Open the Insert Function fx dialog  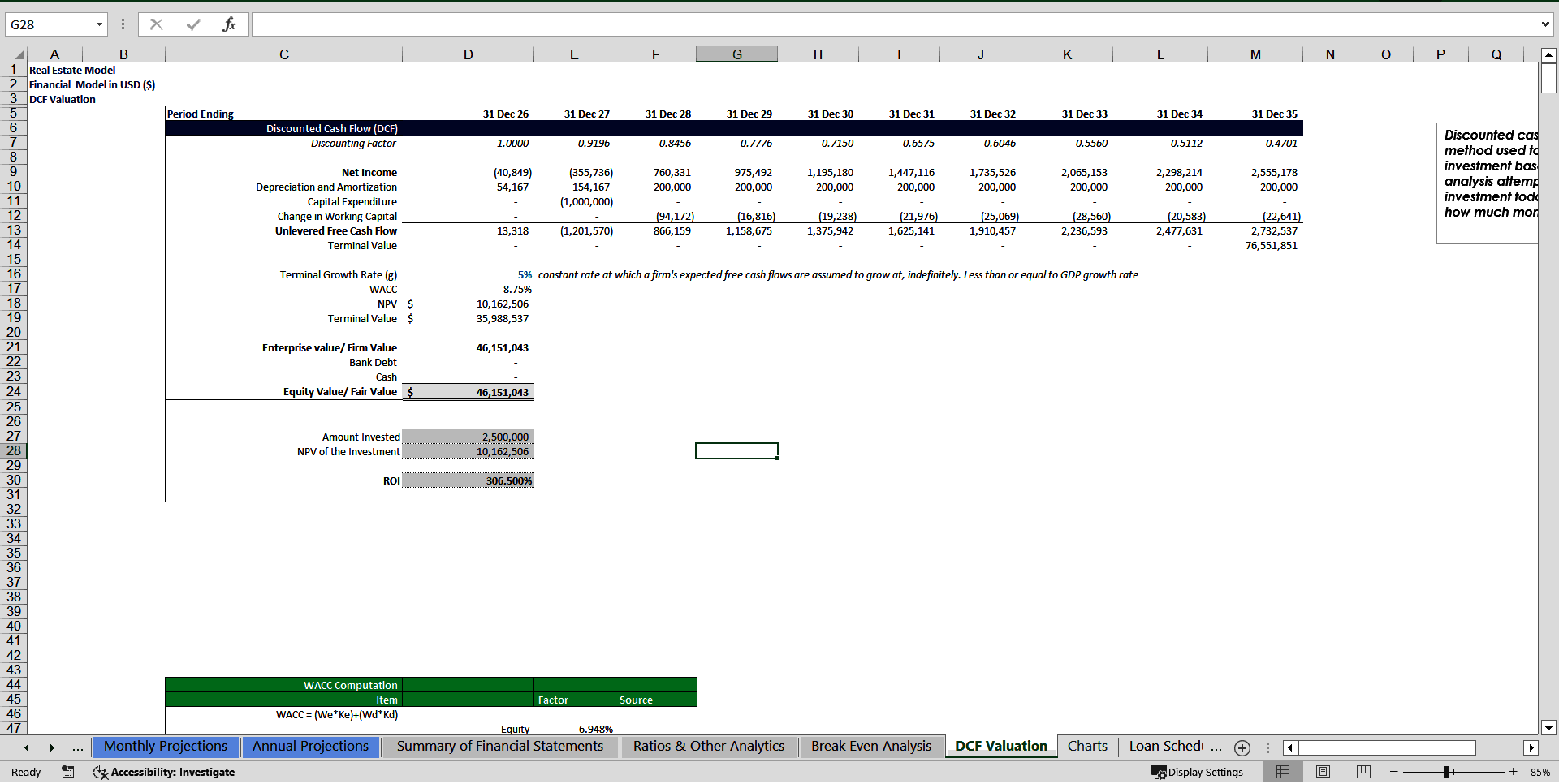click(229, 24)
